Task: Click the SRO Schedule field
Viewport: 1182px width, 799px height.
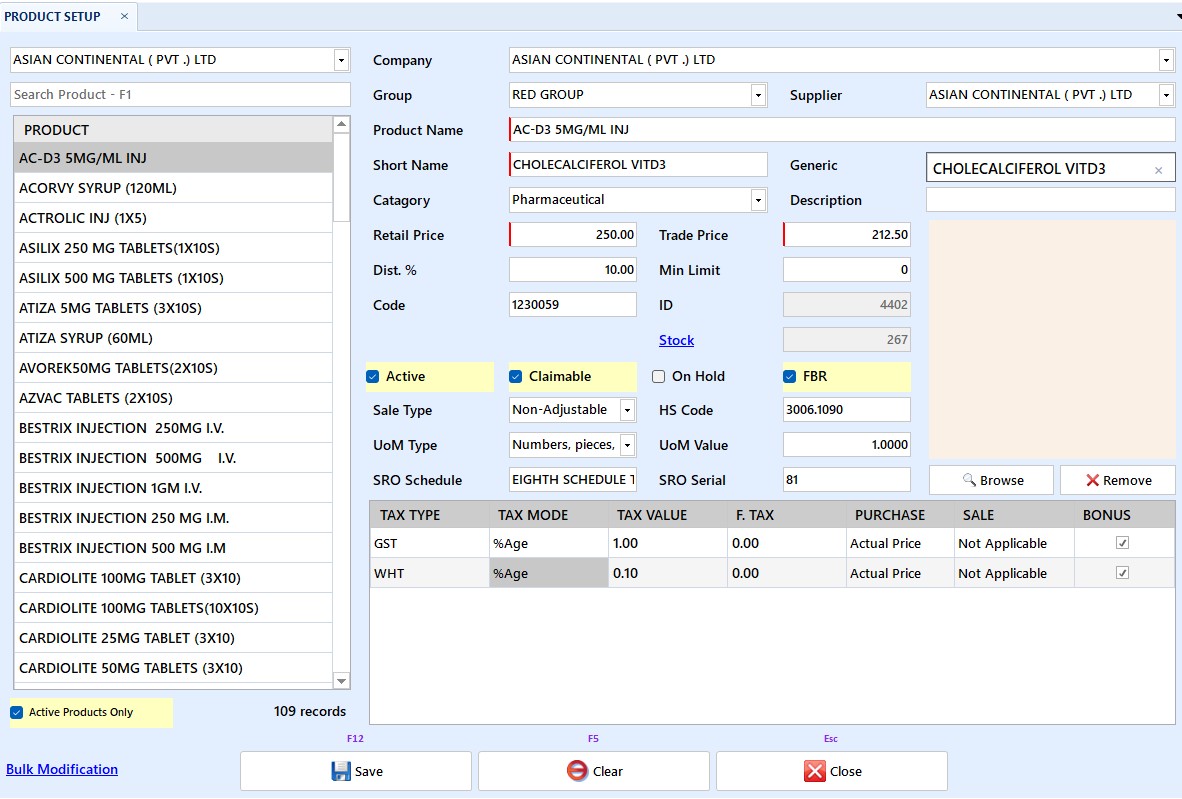Action: click(x=573, y=479)
